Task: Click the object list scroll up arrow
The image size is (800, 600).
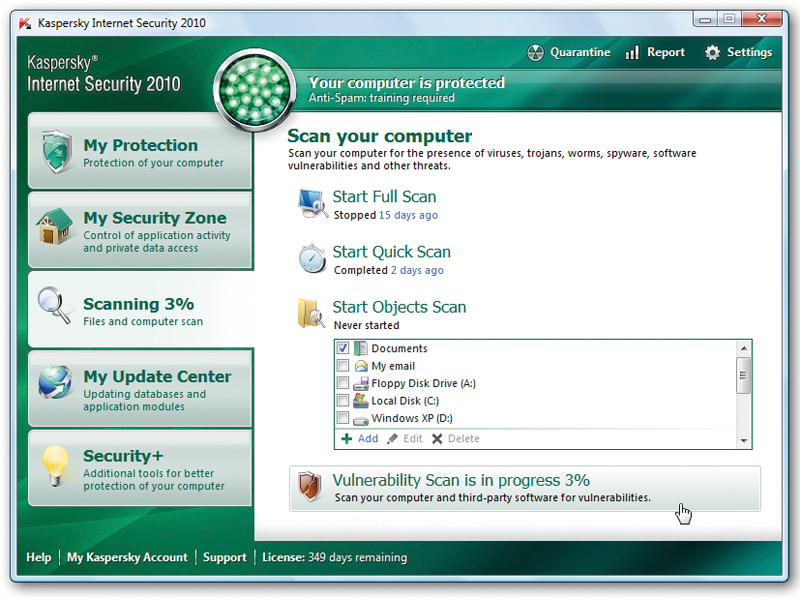Action: [744, 348]
